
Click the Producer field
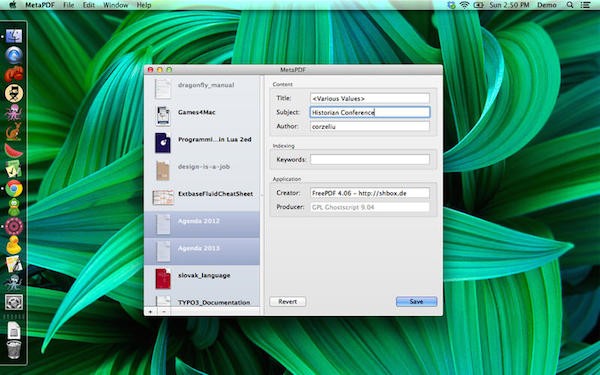tap(370, 207)
